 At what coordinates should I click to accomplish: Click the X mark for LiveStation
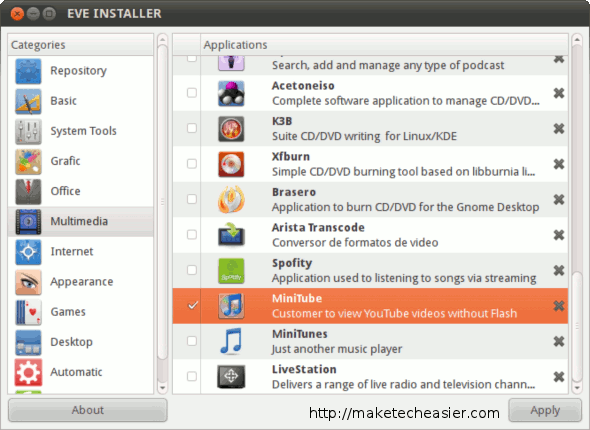pyautogui.click(x=559, y=377)
